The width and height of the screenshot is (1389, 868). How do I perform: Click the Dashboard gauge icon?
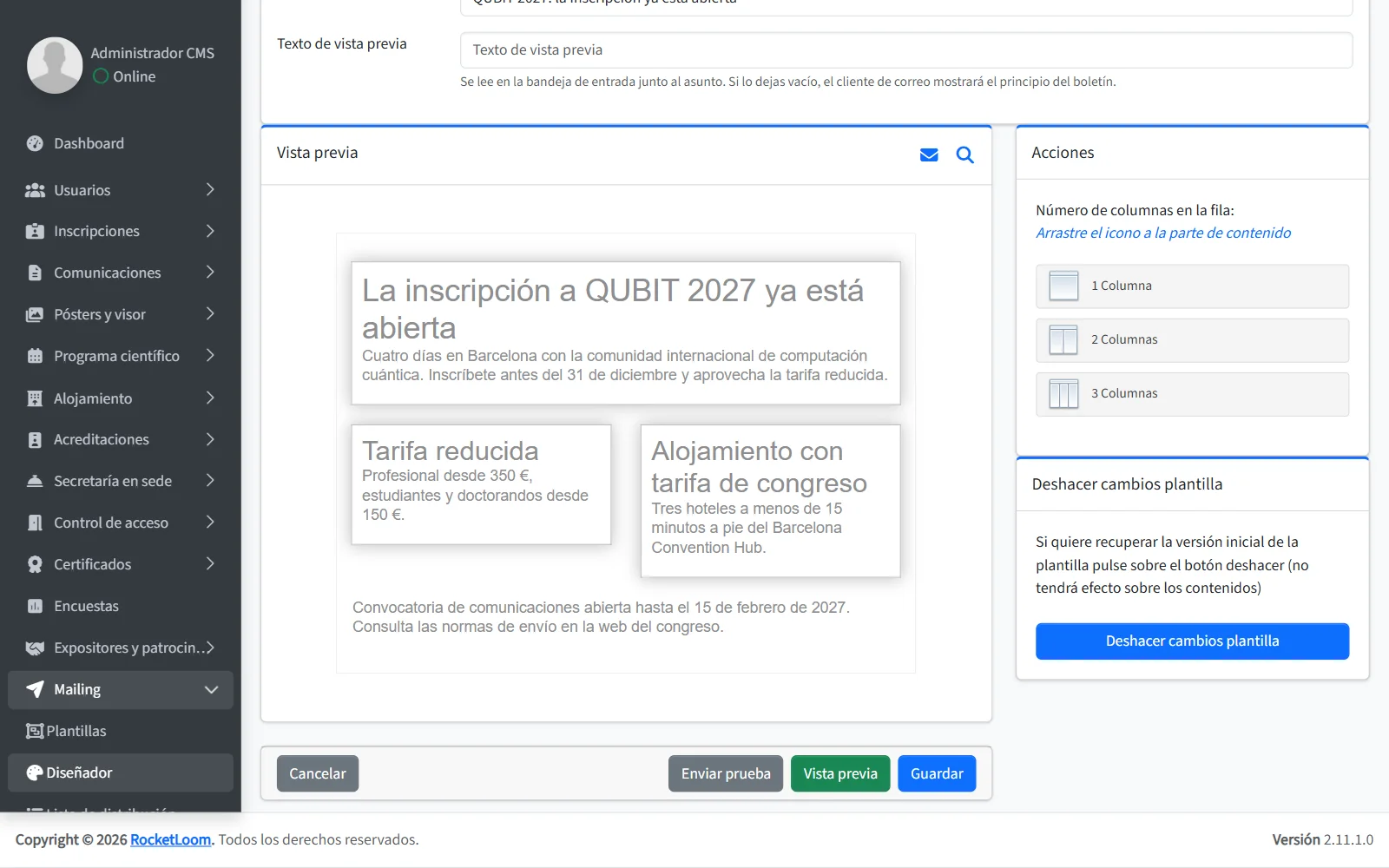(35, 144)
